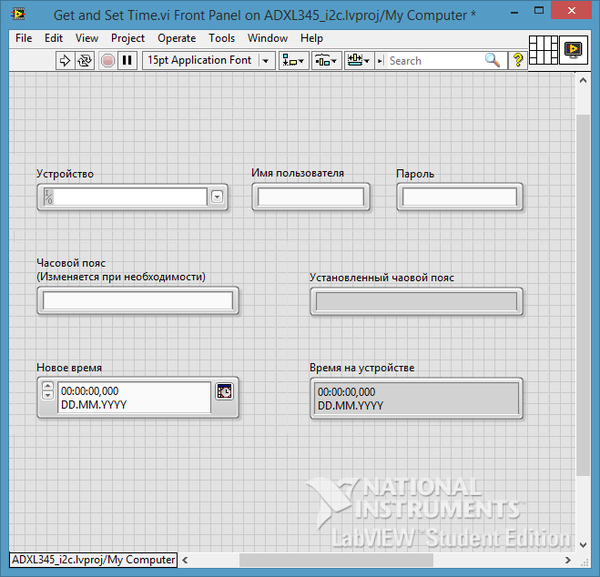The width and height of the screenshot is (600, 577).
Task: Click the VI icon at top right
Action: point(573,50)
